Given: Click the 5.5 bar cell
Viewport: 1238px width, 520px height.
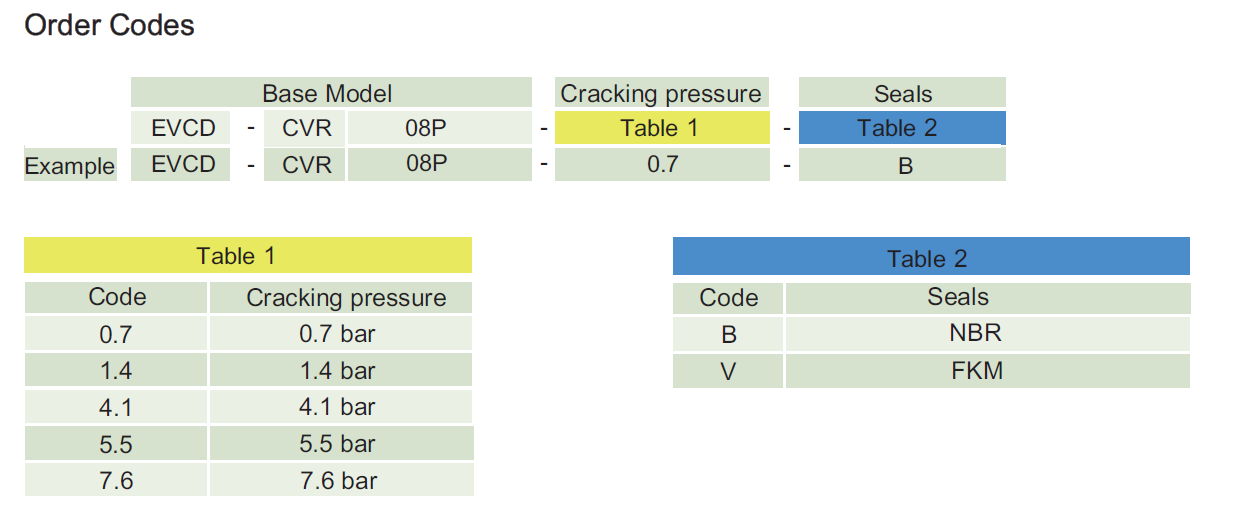Looking at the screenshot, I should (x=338, y=444).
